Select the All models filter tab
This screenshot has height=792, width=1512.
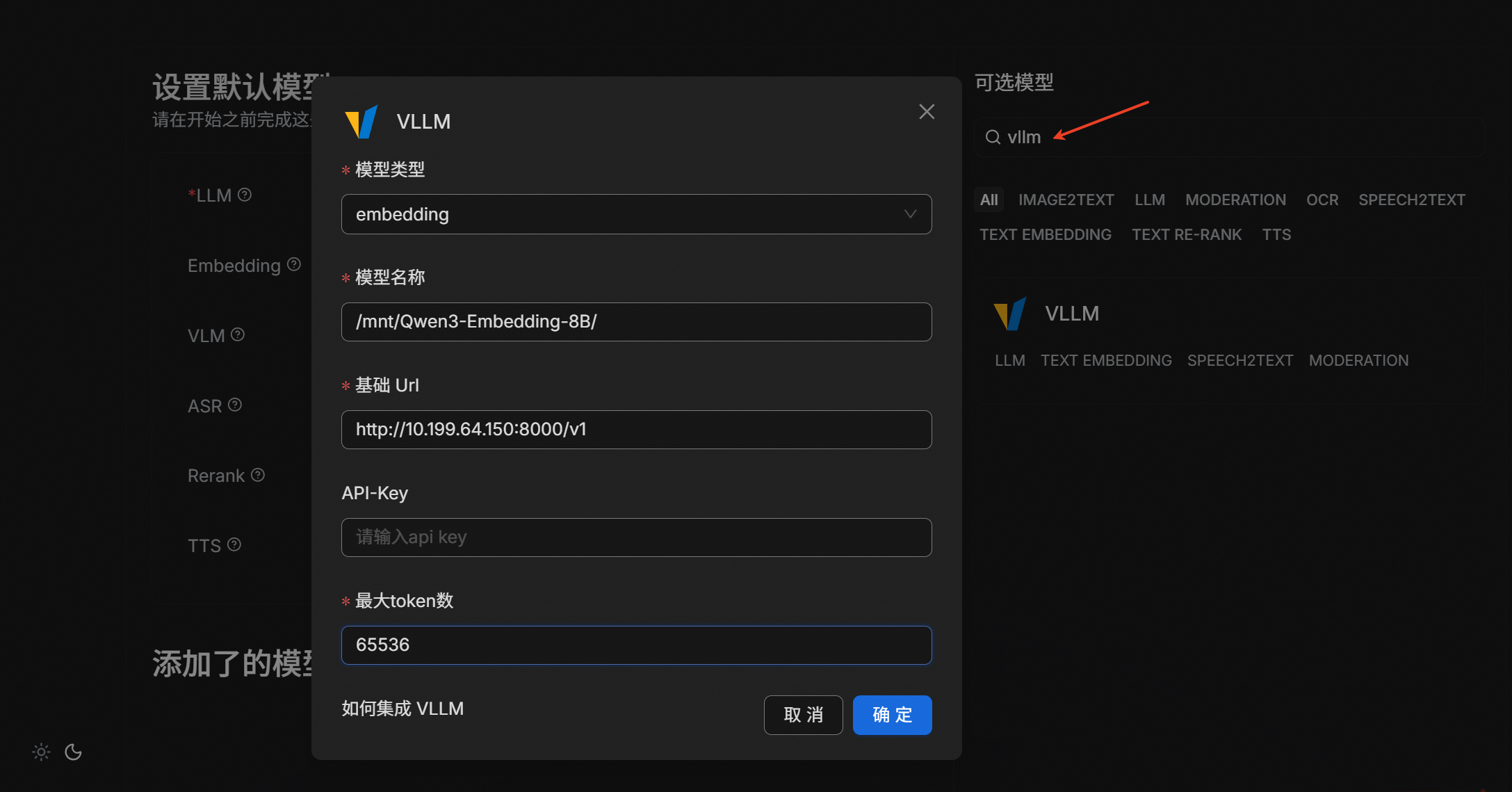click(989, 200)
